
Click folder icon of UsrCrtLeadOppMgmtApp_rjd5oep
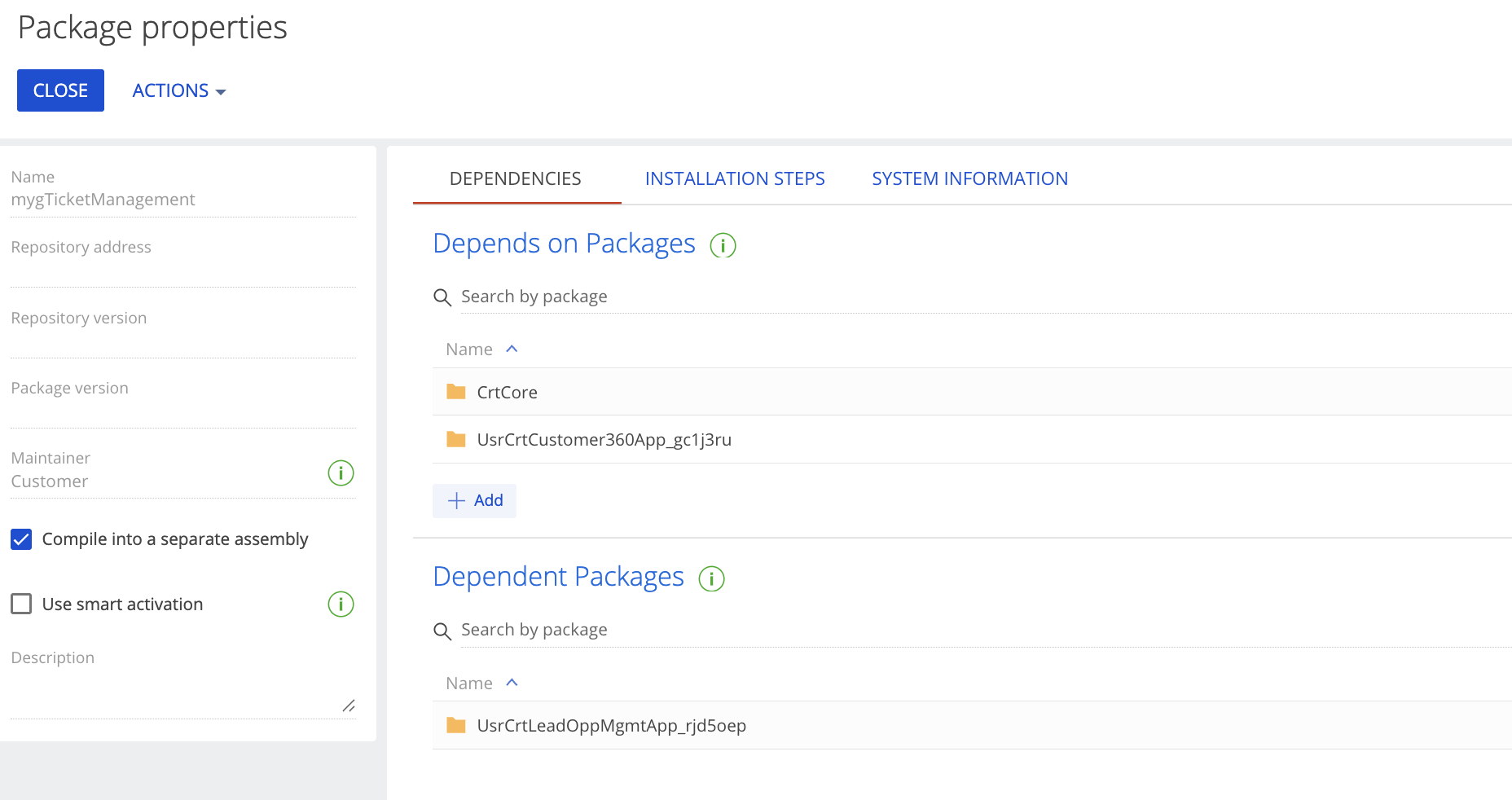456,725
